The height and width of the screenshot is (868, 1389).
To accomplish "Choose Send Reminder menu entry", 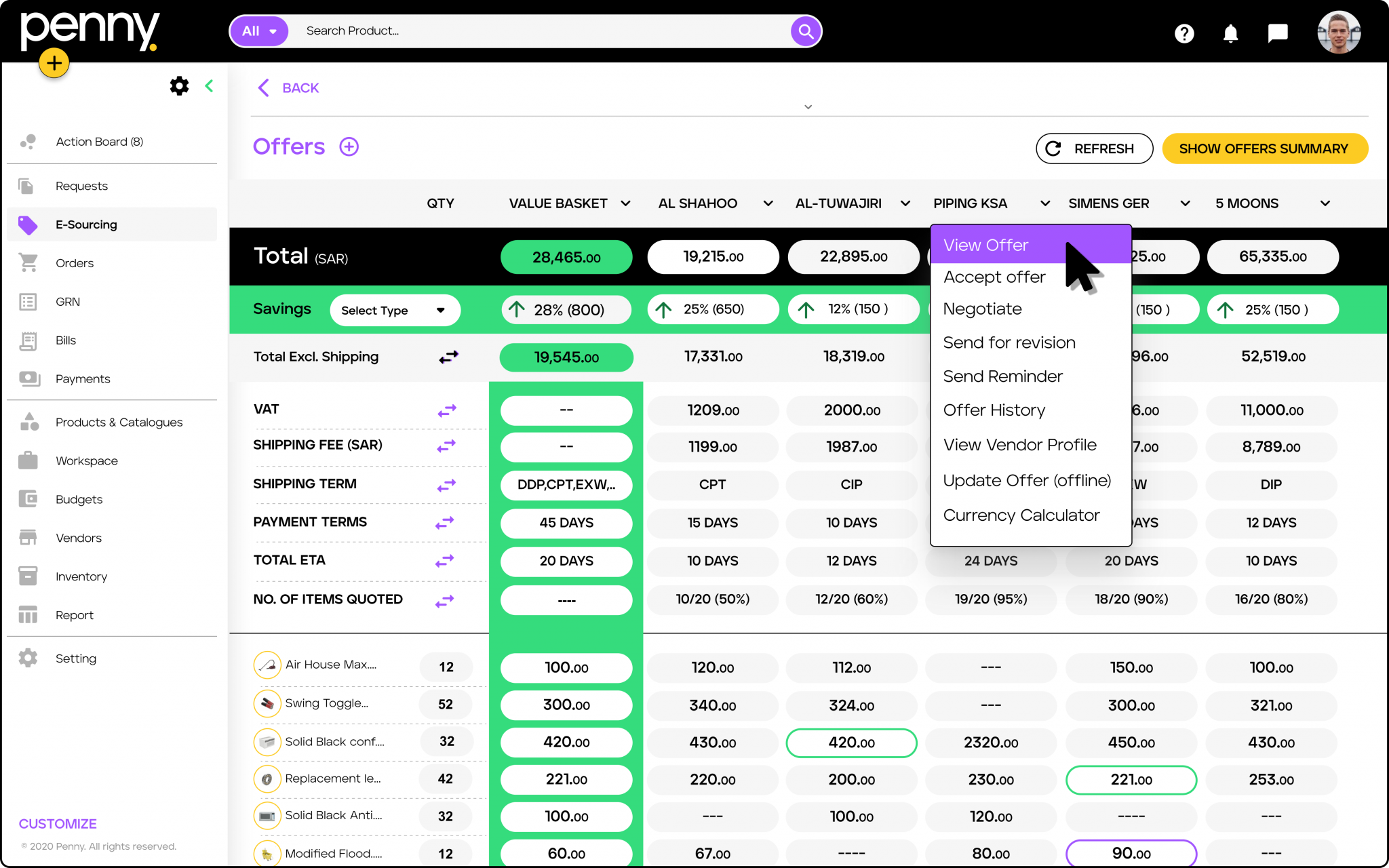I will (x=1002, y=376).
